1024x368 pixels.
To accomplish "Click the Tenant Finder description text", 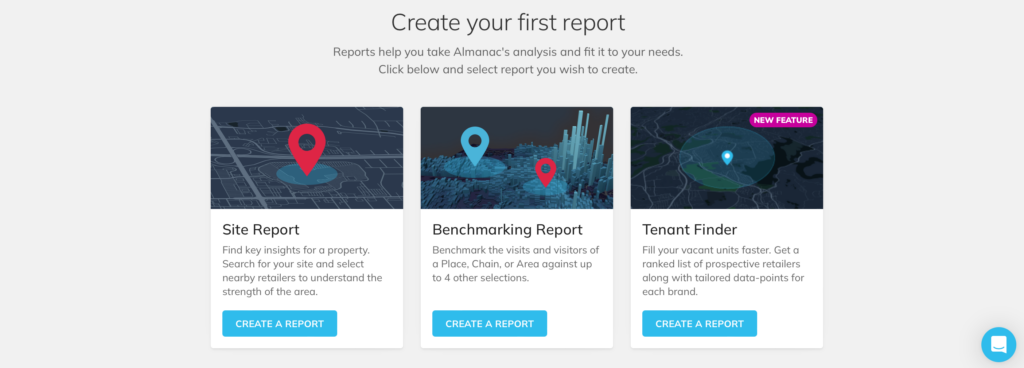I will (723, 271).
